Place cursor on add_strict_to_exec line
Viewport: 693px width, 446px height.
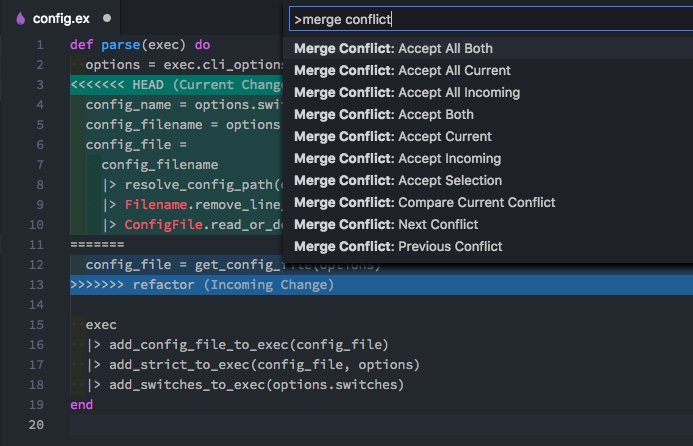[x=253, y=365]
